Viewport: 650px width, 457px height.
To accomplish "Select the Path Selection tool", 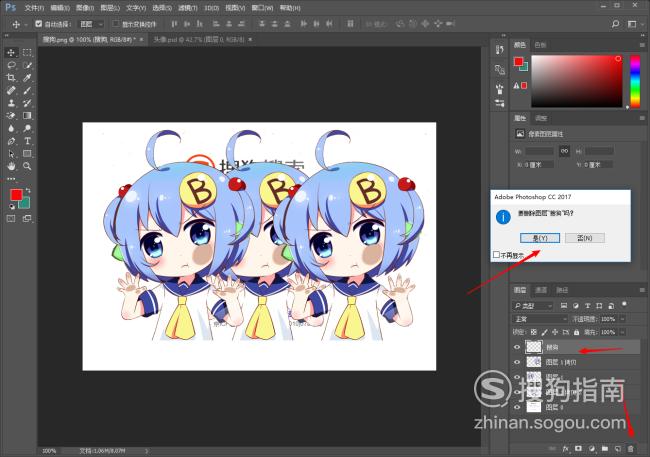I will pyautogui.click(x=11, y=154).
